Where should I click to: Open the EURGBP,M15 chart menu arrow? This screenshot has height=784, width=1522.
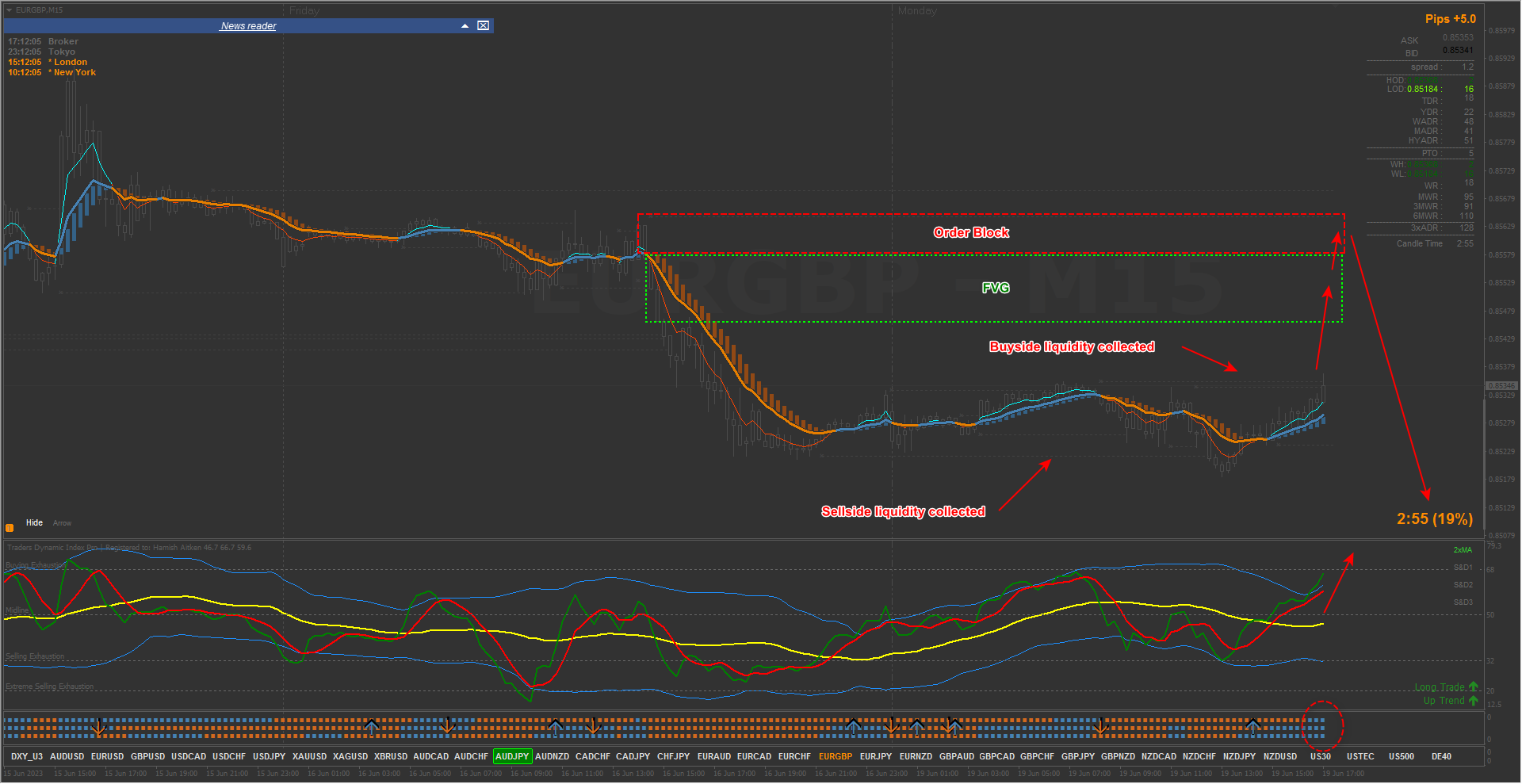(x=10, y=10)
